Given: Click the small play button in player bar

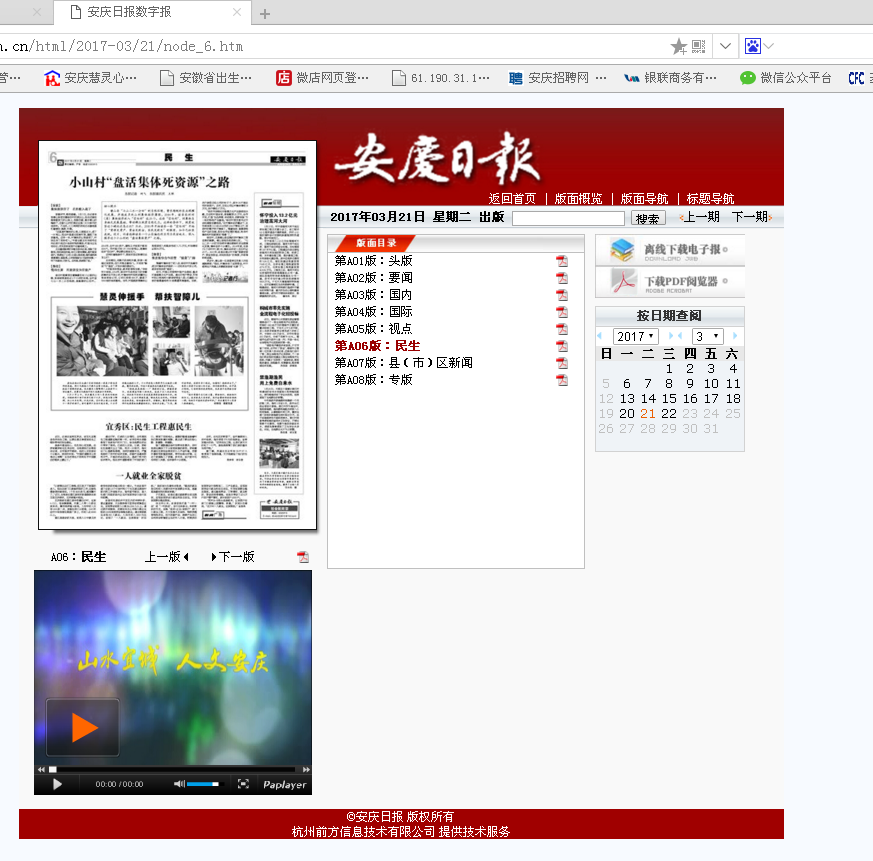Looking at the screenshot, I should (x=57, y=784).
